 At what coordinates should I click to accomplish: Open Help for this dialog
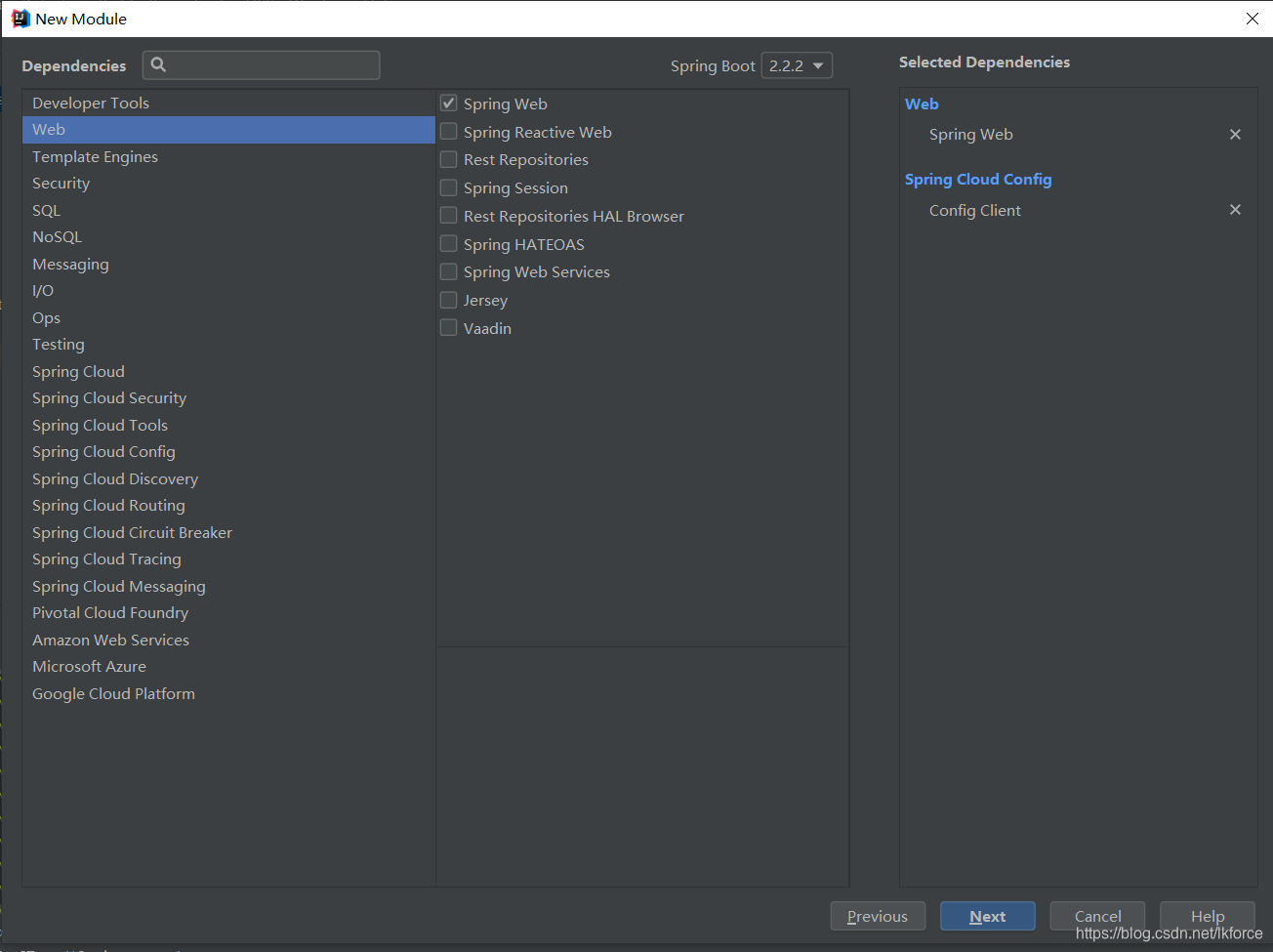pos(1208,916)
